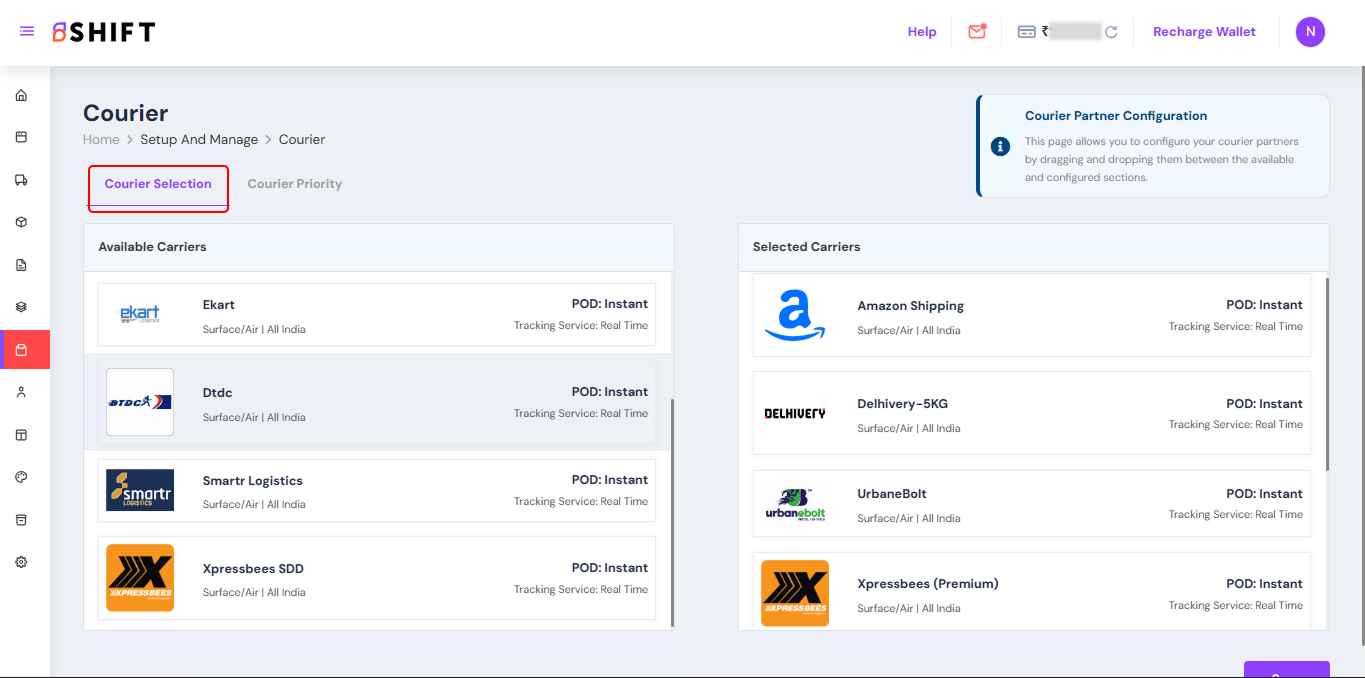Open the color palette sidebar icon

coord(21,477)
